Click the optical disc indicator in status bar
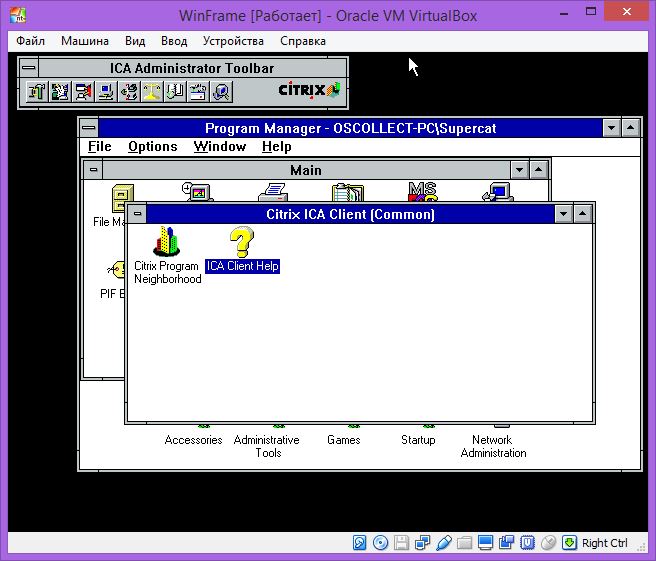 380,543
